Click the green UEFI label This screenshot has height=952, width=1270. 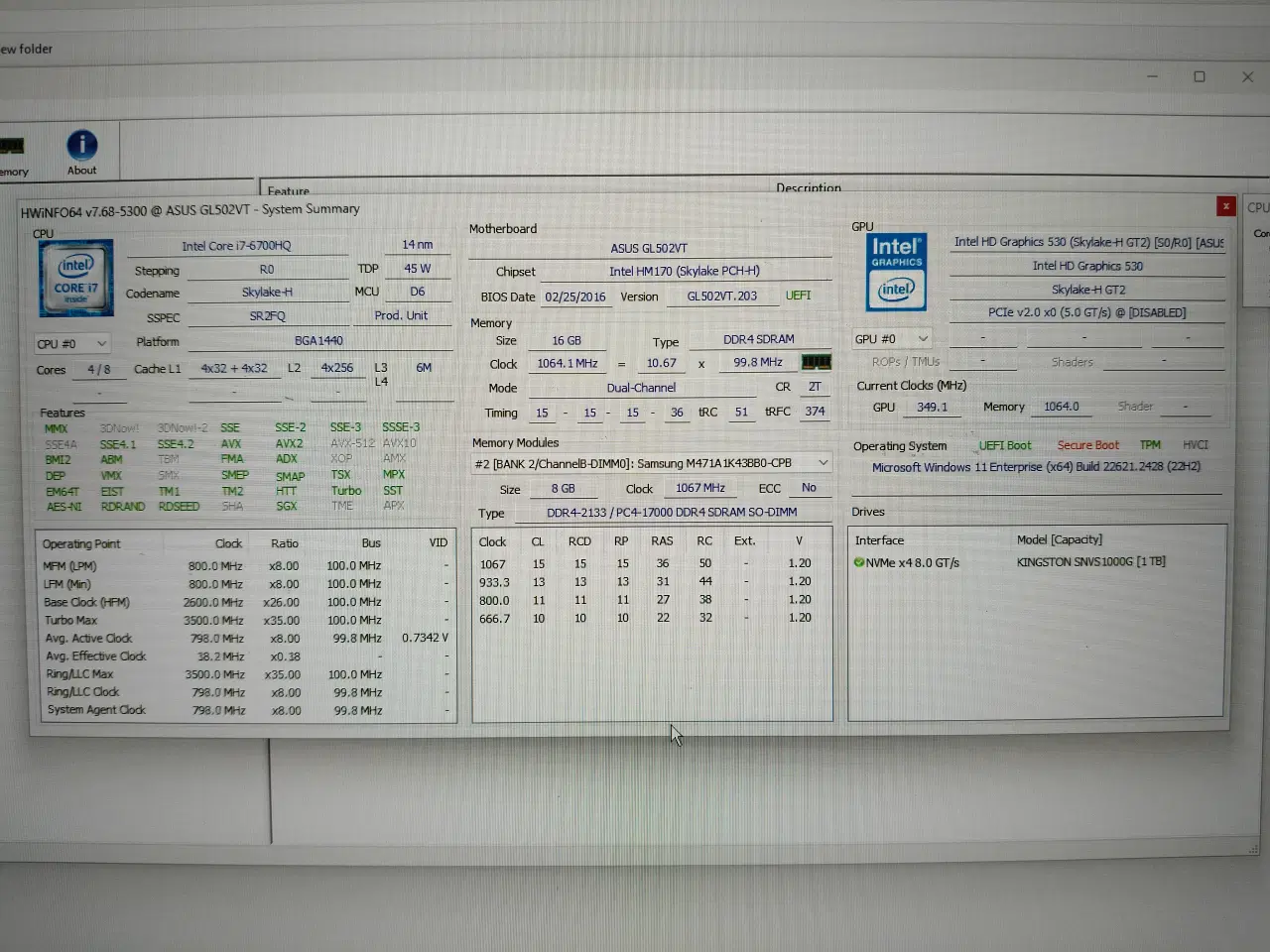798,295
